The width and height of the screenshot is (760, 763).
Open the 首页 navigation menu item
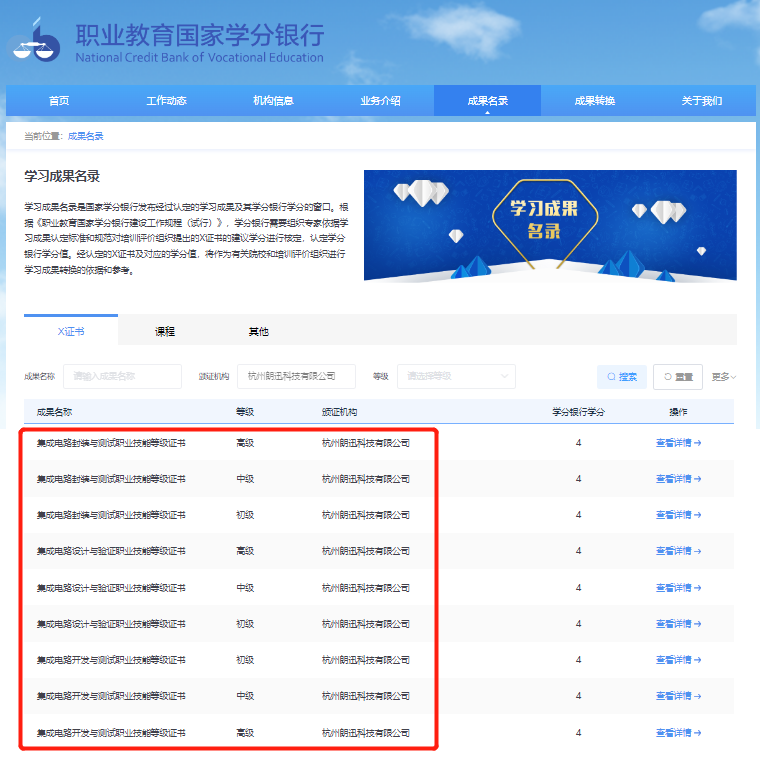click(59, 101)
